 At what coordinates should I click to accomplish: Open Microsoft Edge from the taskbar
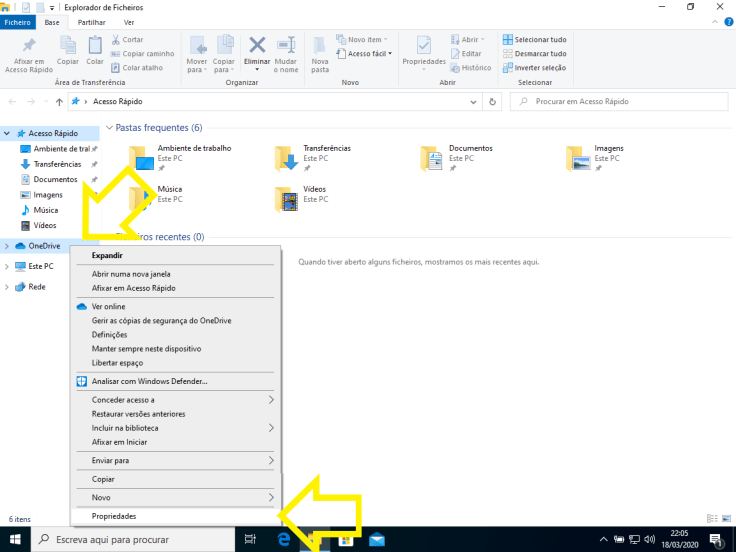click(x=283, y=540)
